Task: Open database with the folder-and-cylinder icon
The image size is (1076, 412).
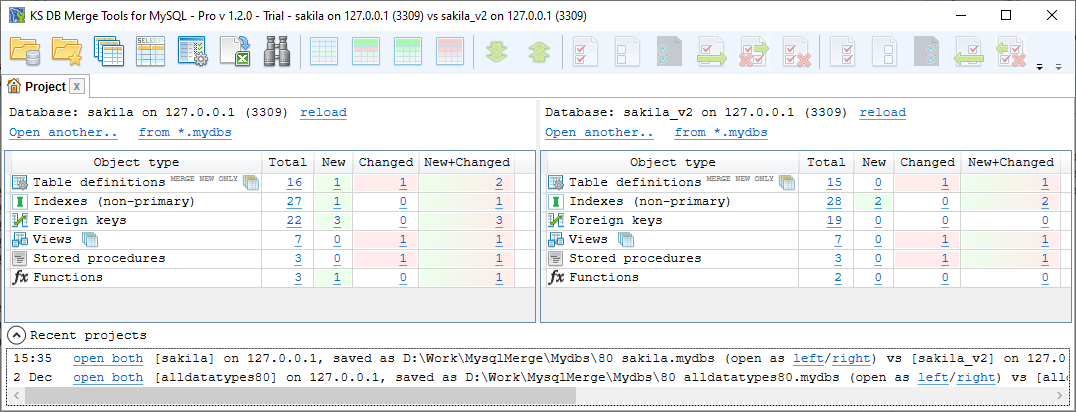Action: (x=25, y=51)
